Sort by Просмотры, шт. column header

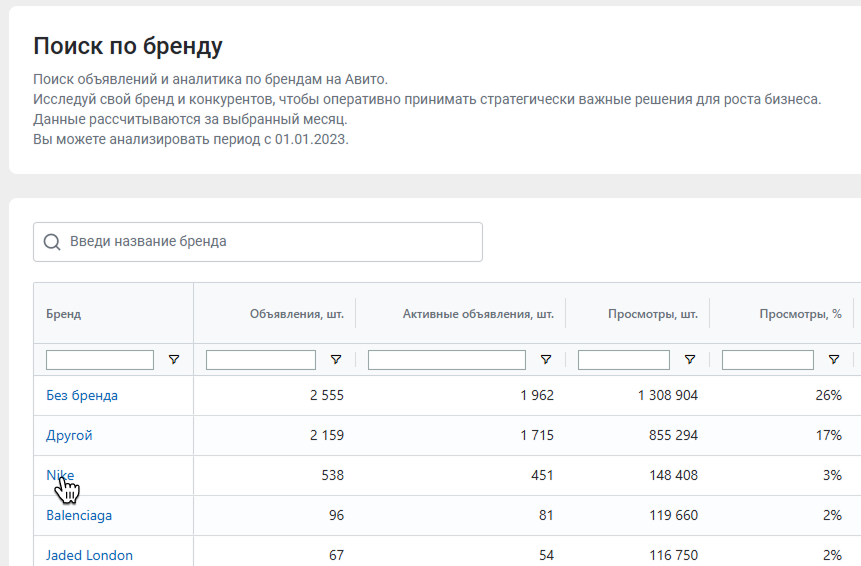coord(653,314)
